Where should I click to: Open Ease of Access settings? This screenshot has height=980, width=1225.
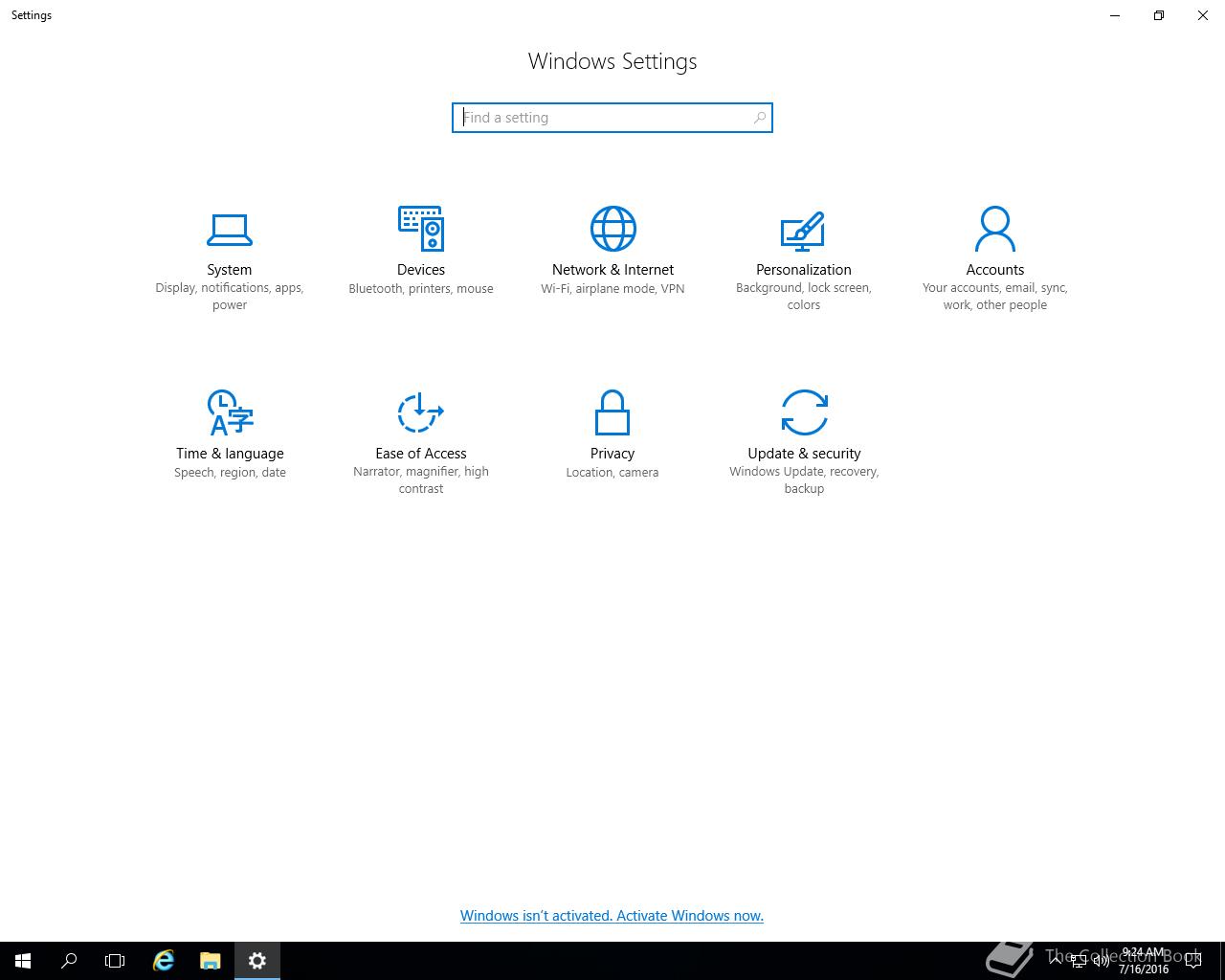[421, 443]
